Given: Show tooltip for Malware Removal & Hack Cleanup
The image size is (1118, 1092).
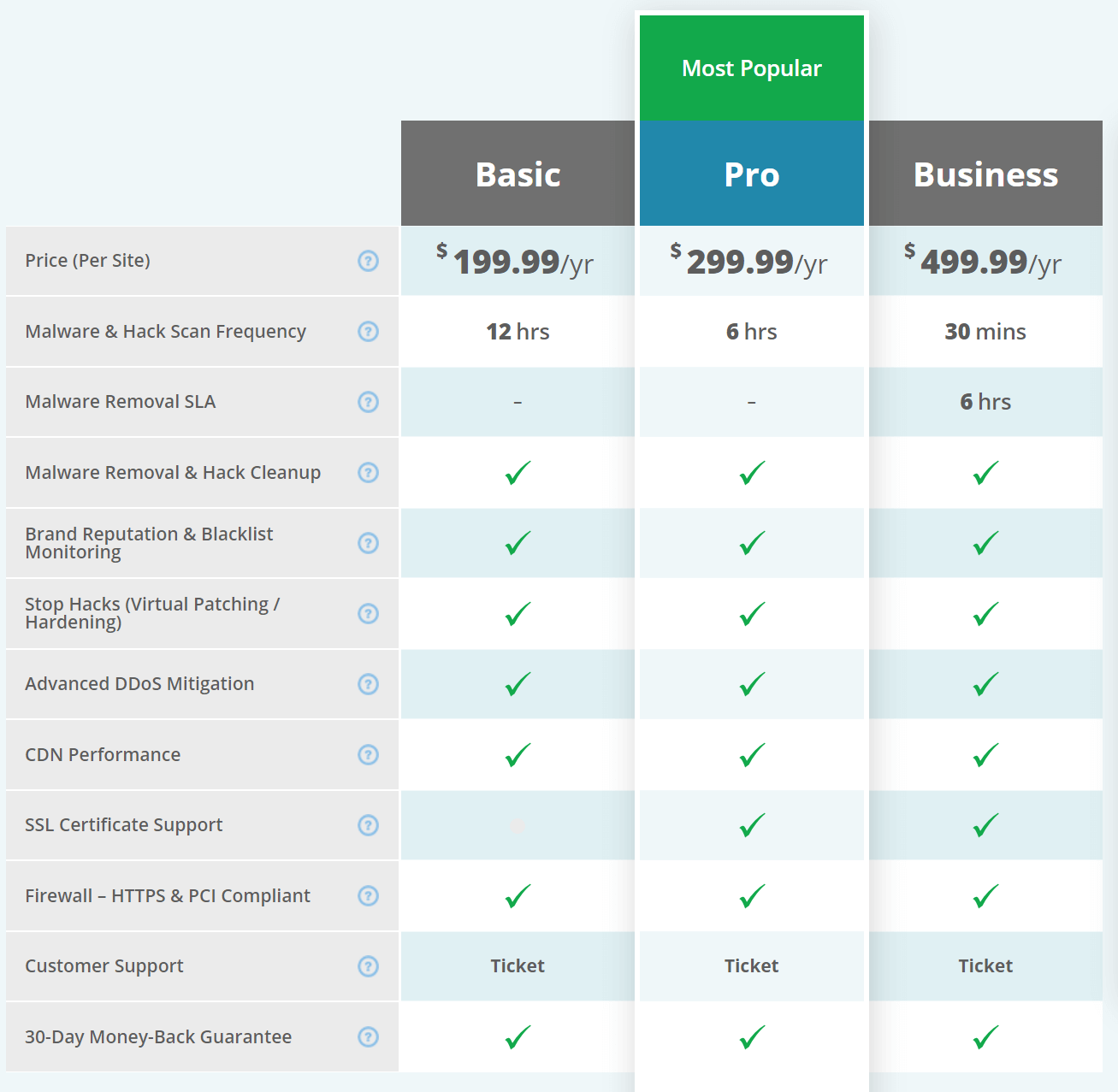Looking at the screenshot, I should tap(368, 473).
